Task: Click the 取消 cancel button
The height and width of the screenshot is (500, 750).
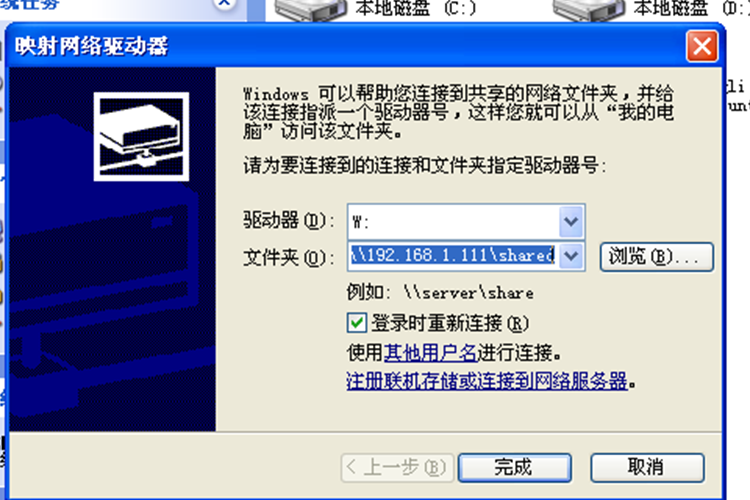Action: 647,467
